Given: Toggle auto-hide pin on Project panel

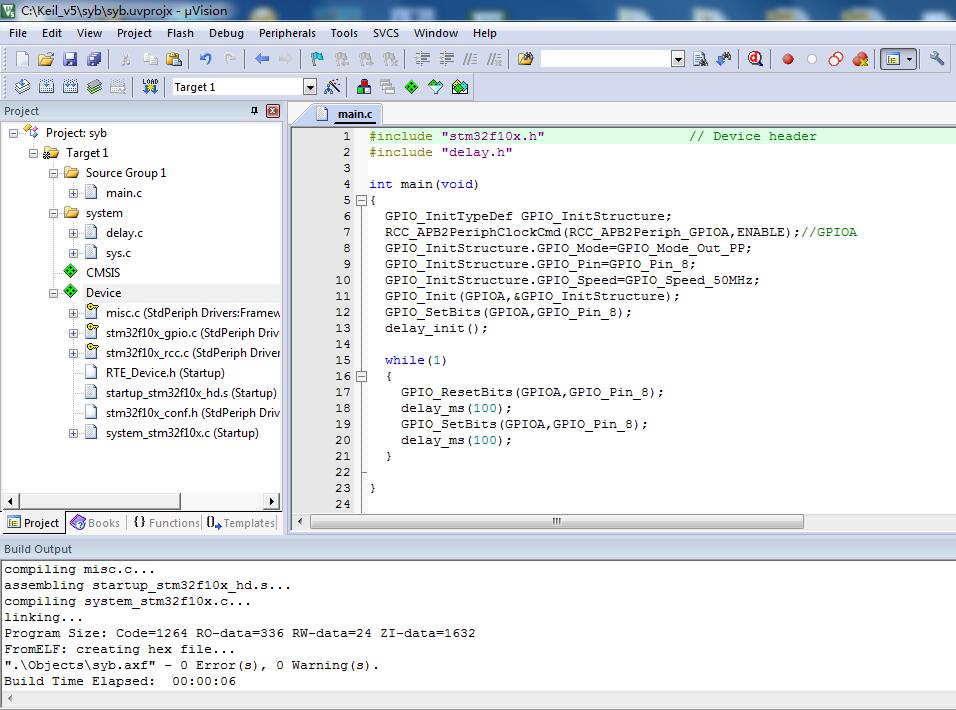Looking at the screenshot, I should pos(254,111).
